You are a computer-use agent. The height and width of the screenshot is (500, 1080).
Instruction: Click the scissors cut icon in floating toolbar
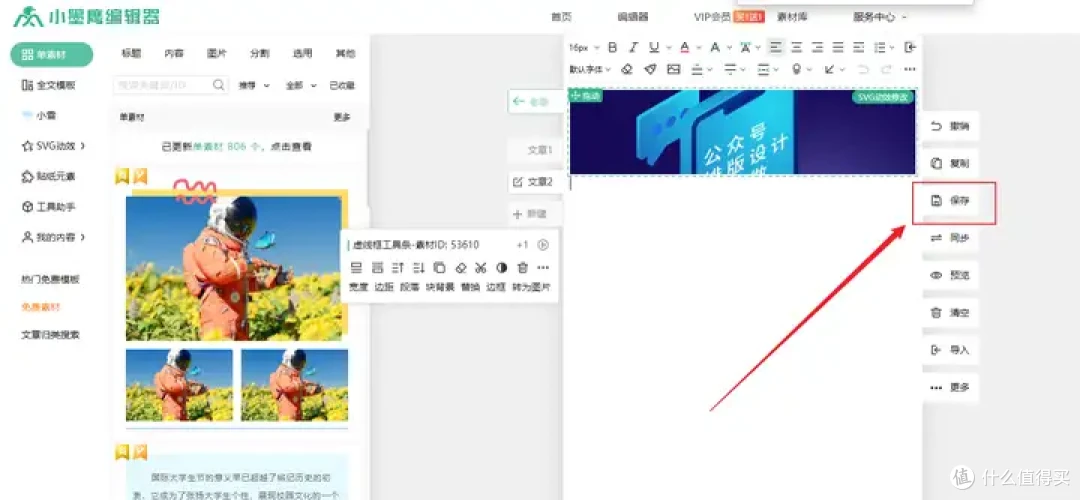481,267
